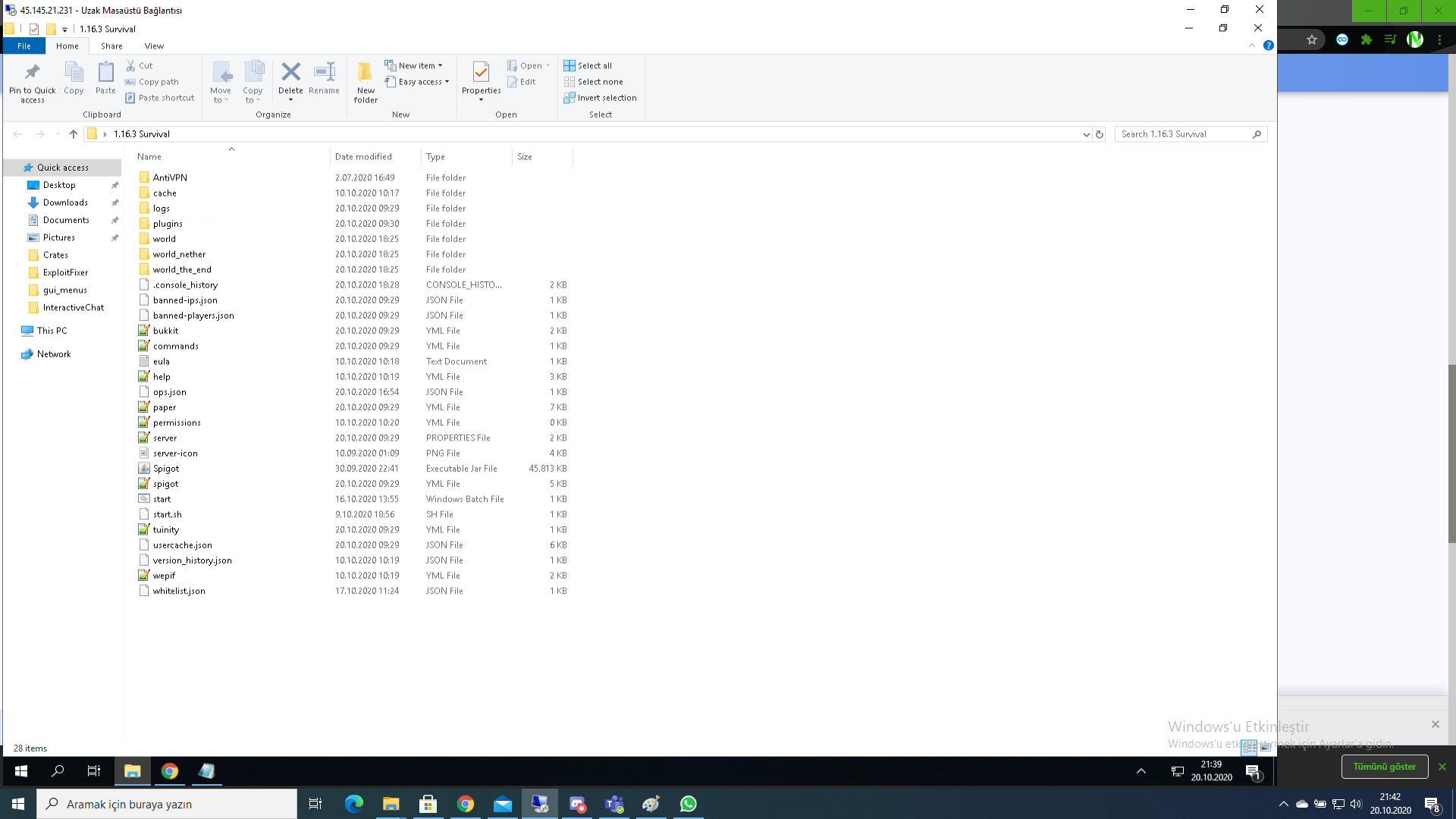This screenshot has height=819, width=1456.
Task: Click the Properties checkmark icon
Action: [481, 72]
